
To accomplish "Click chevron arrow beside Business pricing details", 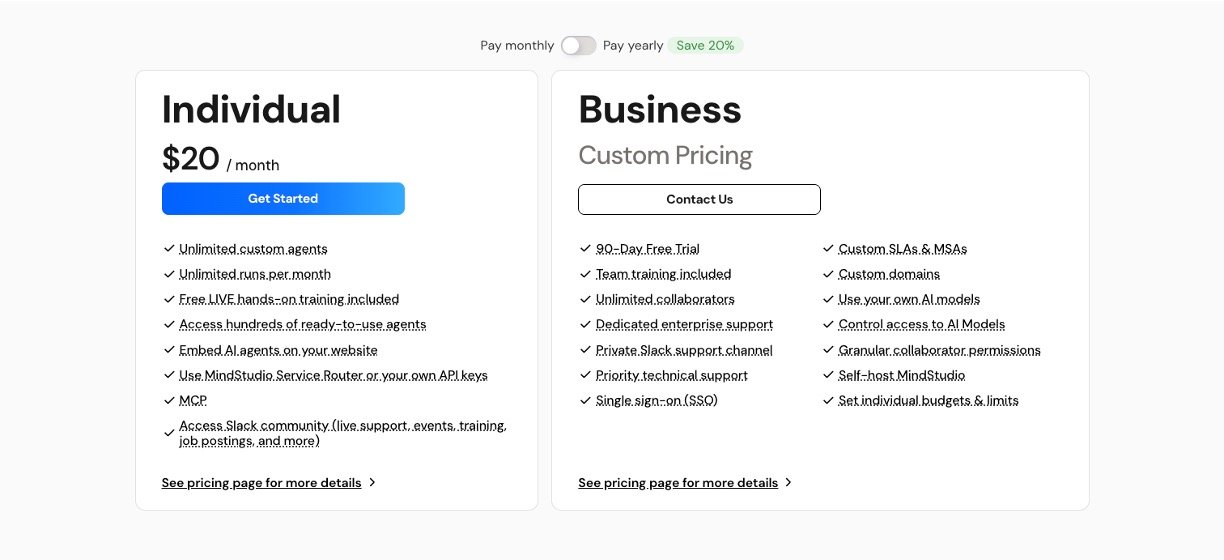I will (x=788, y=482).
